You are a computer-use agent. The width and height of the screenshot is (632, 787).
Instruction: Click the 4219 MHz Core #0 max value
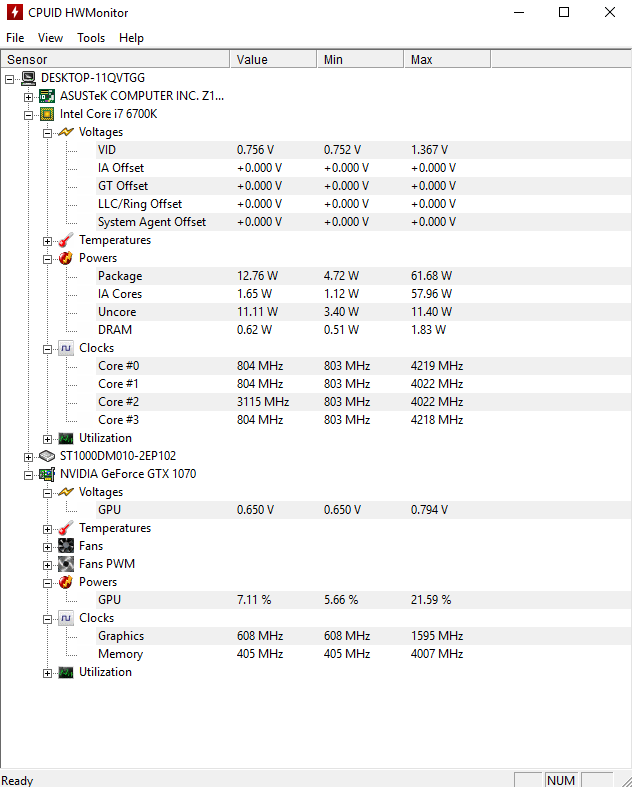pyautogui.click(x=437, y=366)
